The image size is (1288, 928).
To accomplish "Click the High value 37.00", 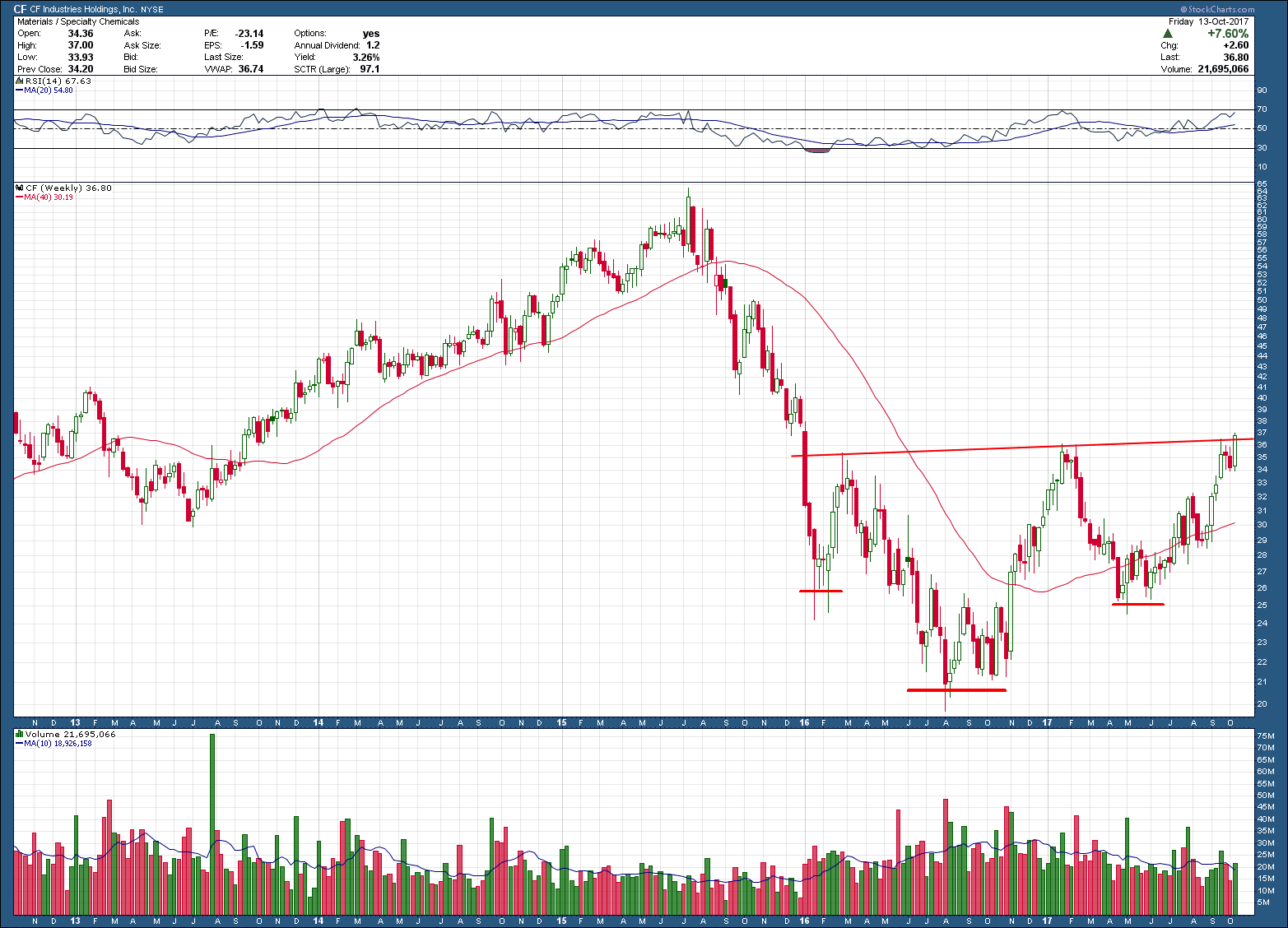I will click(x=81, y=45).
